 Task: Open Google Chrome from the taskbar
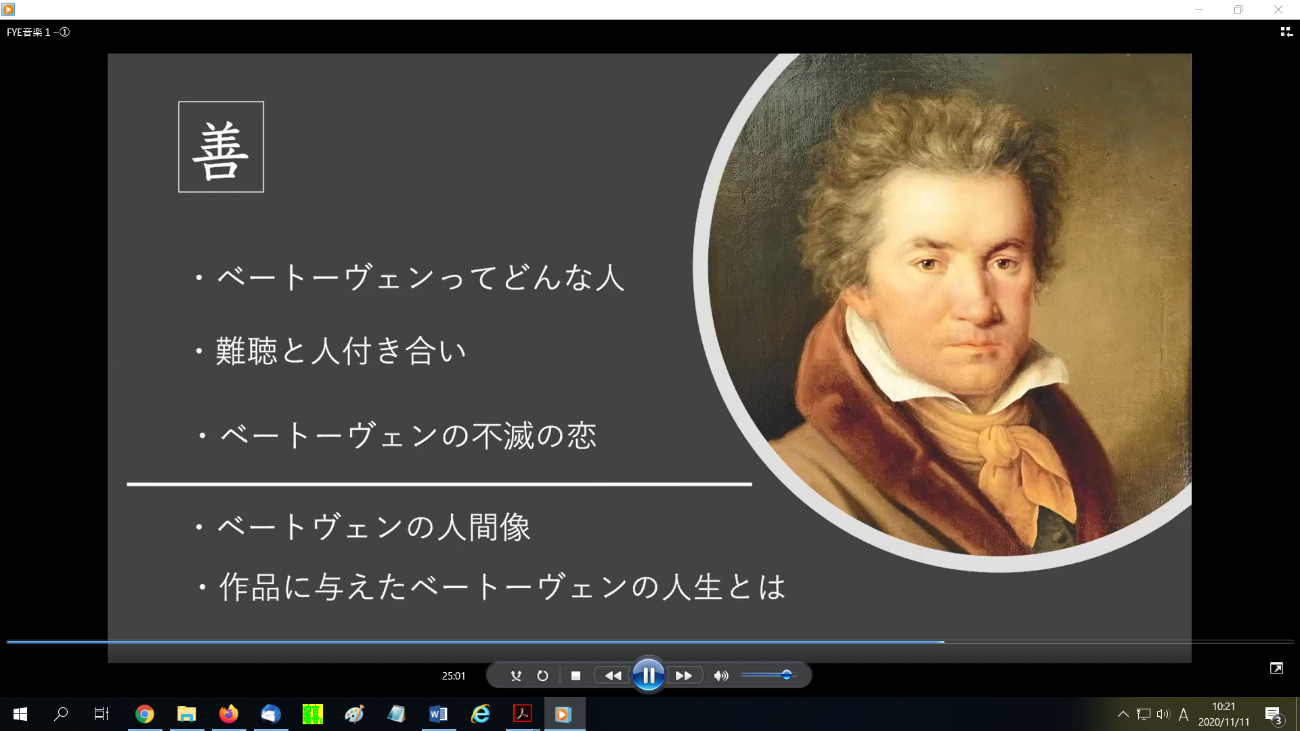(145, 714)
